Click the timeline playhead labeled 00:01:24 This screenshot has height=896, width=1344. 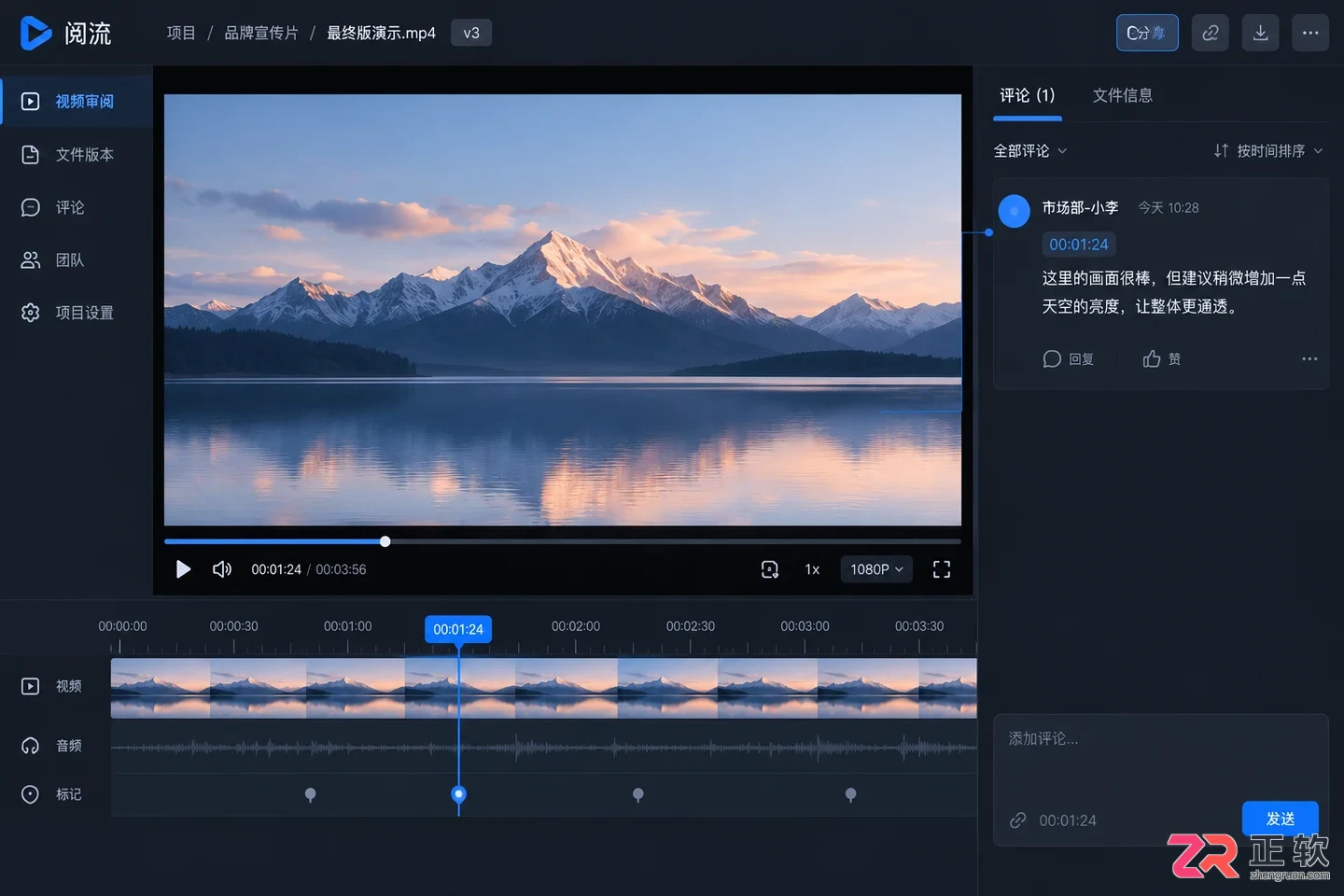pyautogui.click(x=458, y=629)
